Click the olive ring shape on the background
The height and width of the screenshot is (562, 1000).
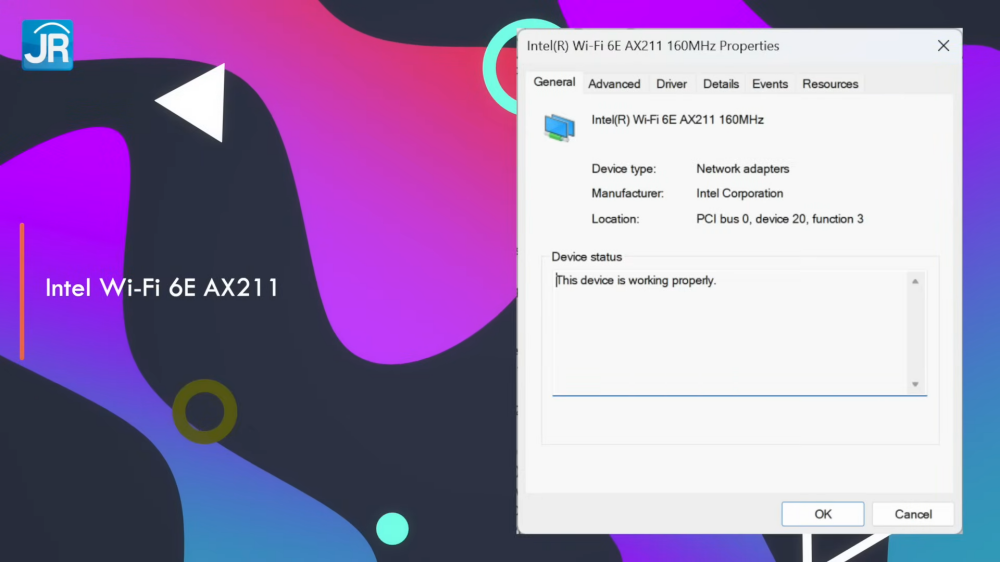(x=205, y=411)
